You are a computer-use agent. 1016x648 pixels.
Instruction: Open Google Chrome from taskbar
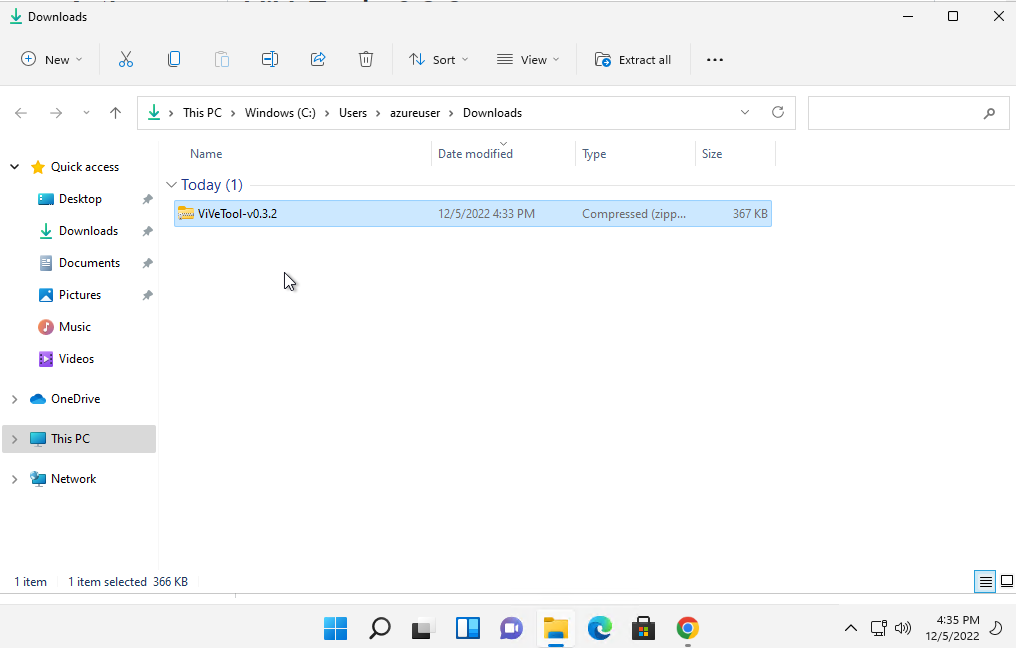[687, 628]
